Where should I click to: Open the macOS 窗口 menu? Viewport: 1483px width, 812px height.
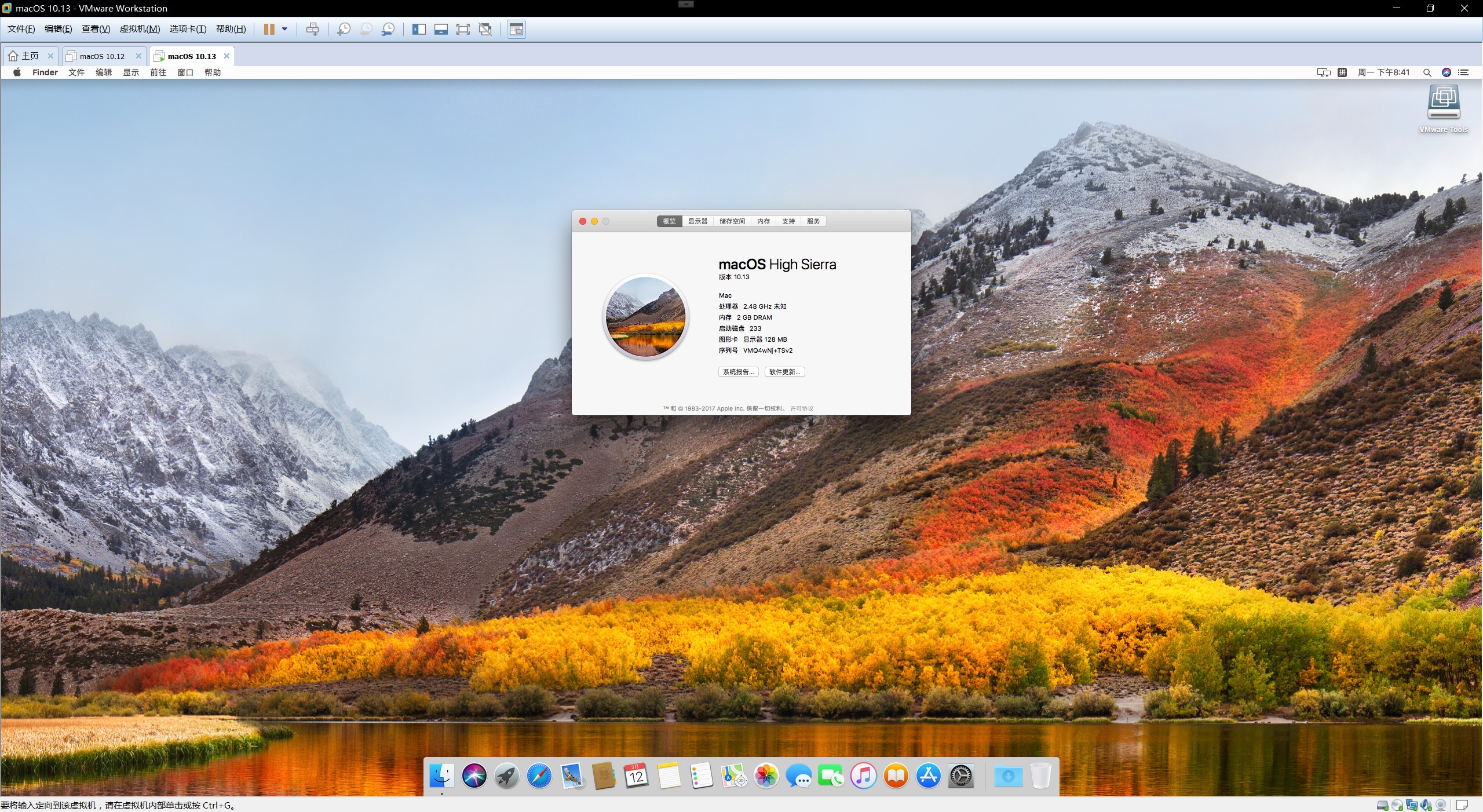point(185,72)
